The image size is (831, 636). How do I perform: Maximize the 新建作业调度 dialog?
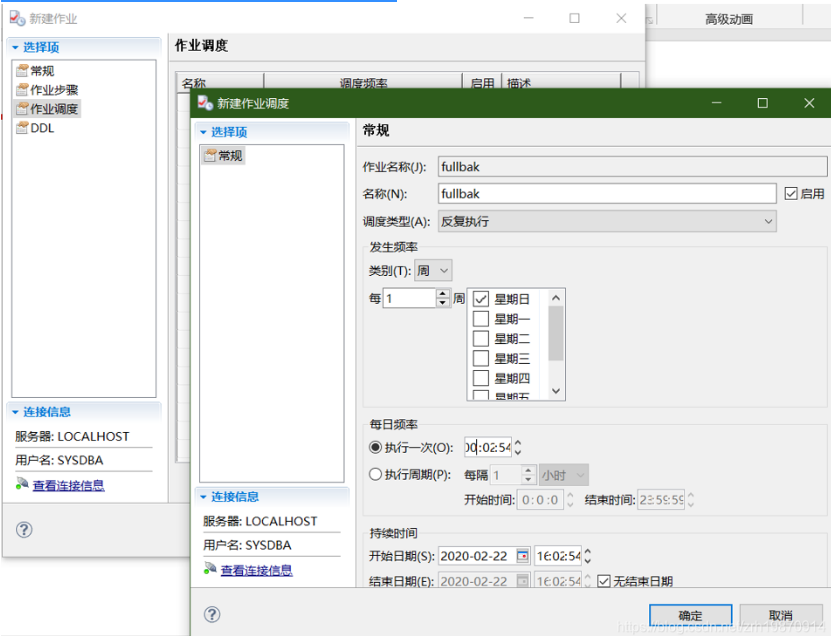tap(762, 103)
